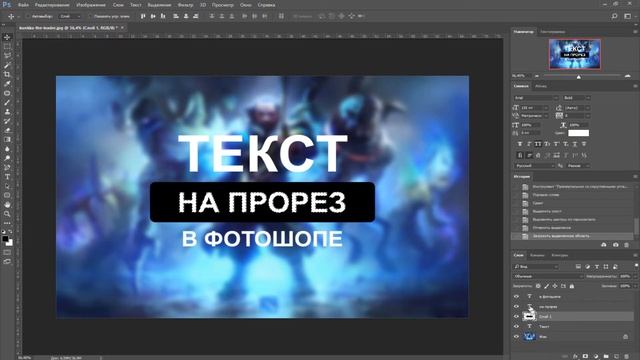The width and height of the screenshot is (640, 360).
Task: Select the Horizontal Type tool
Action: (x=7, y=177)
